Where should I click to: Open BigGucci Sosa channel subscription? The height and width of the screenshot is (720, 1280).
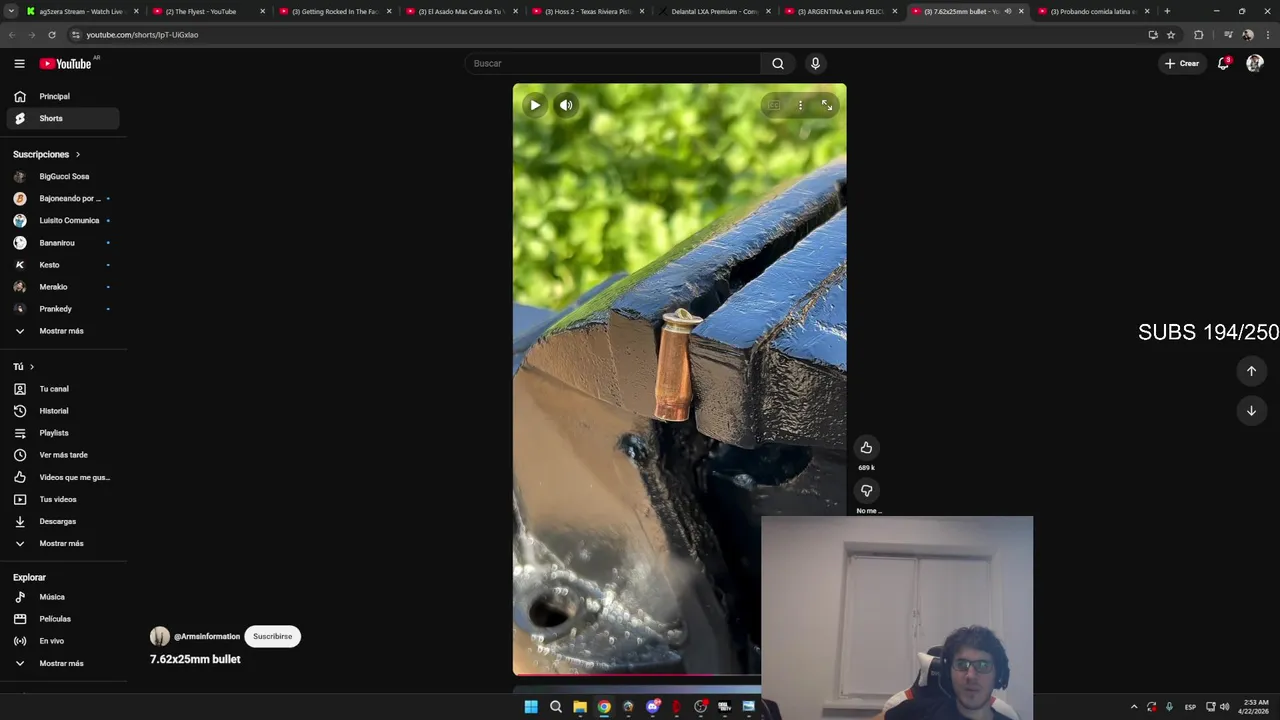[x=63, y=176]
